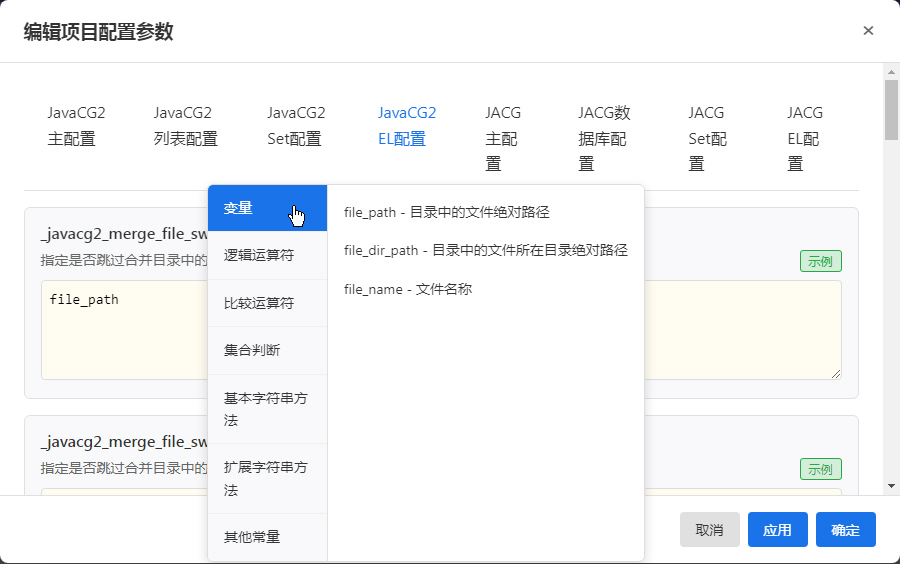Click 应用 button
Screen dimensions: 900x564
(x=778, y=530)
